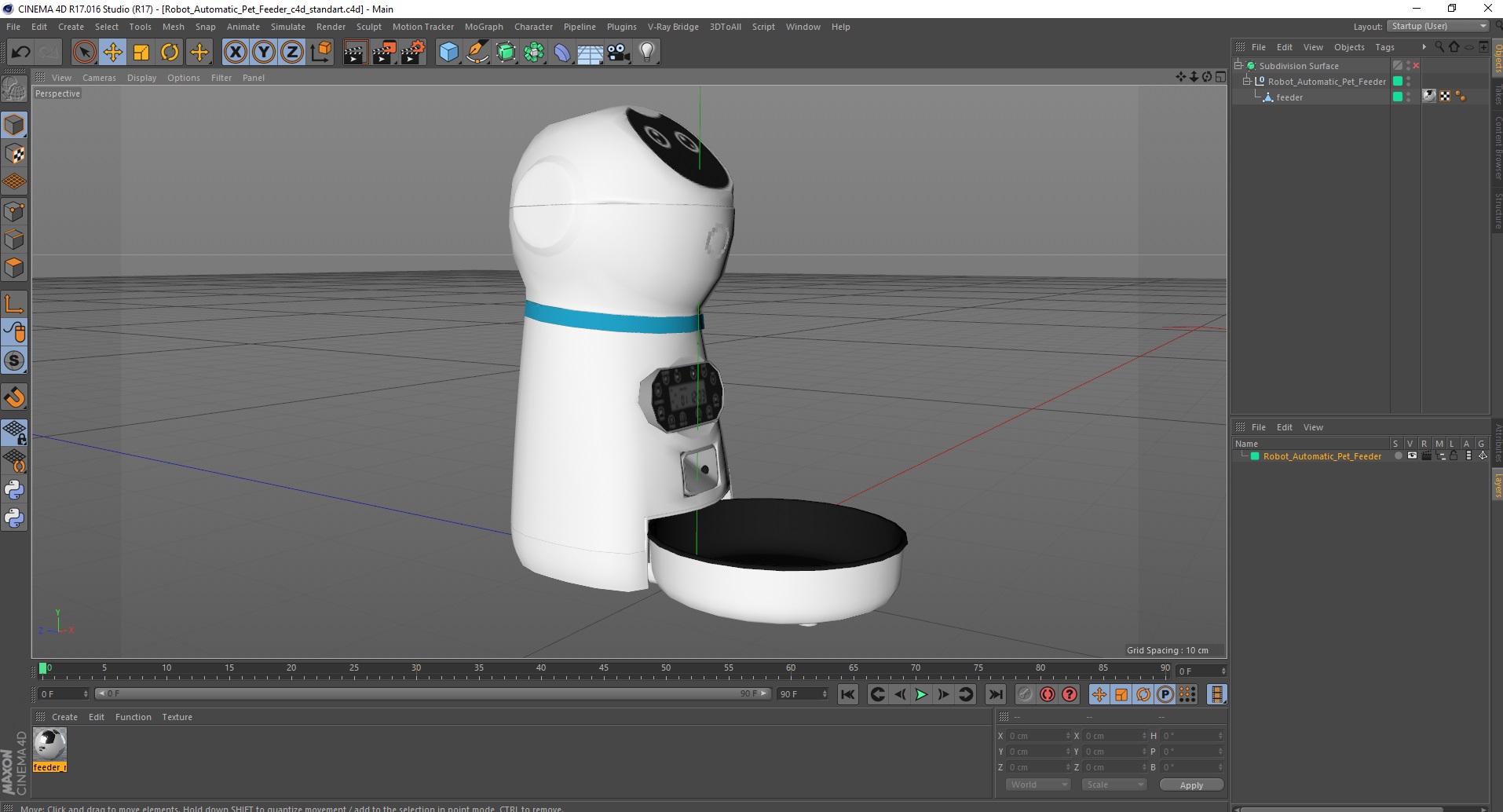Toggle the Y axis lock
The image size is (1503, 812).
pyautogui.click(x=264, y=53)
